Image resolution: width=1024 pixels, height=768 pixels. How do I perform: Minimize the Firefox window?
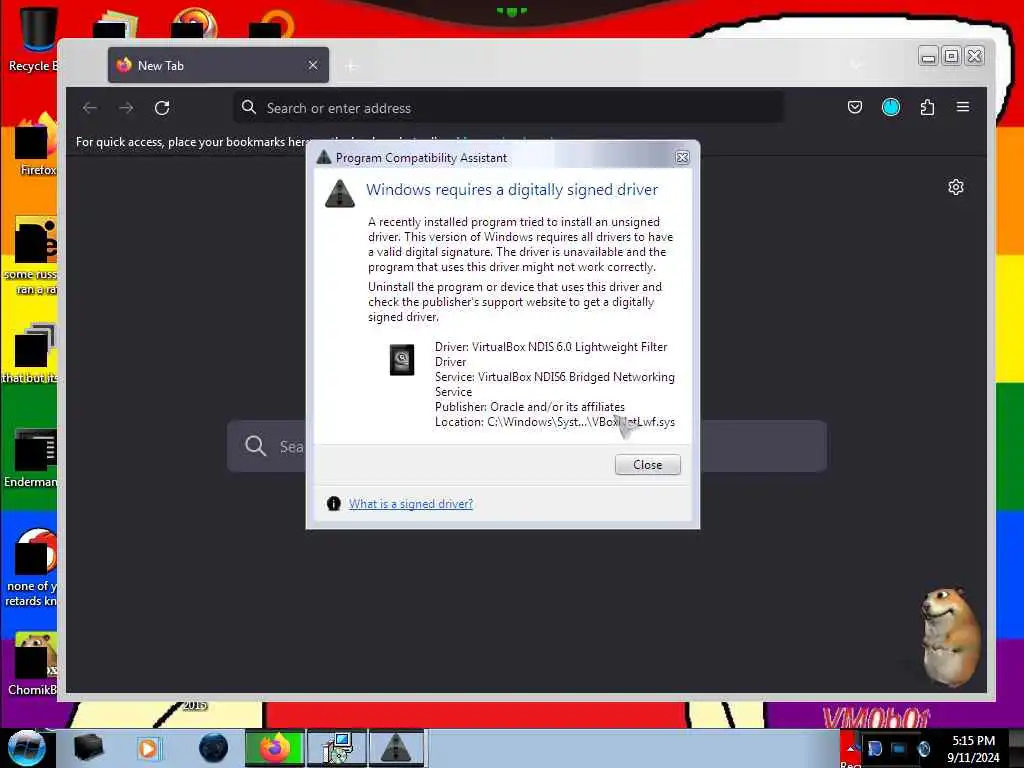[x=928, y=56]
